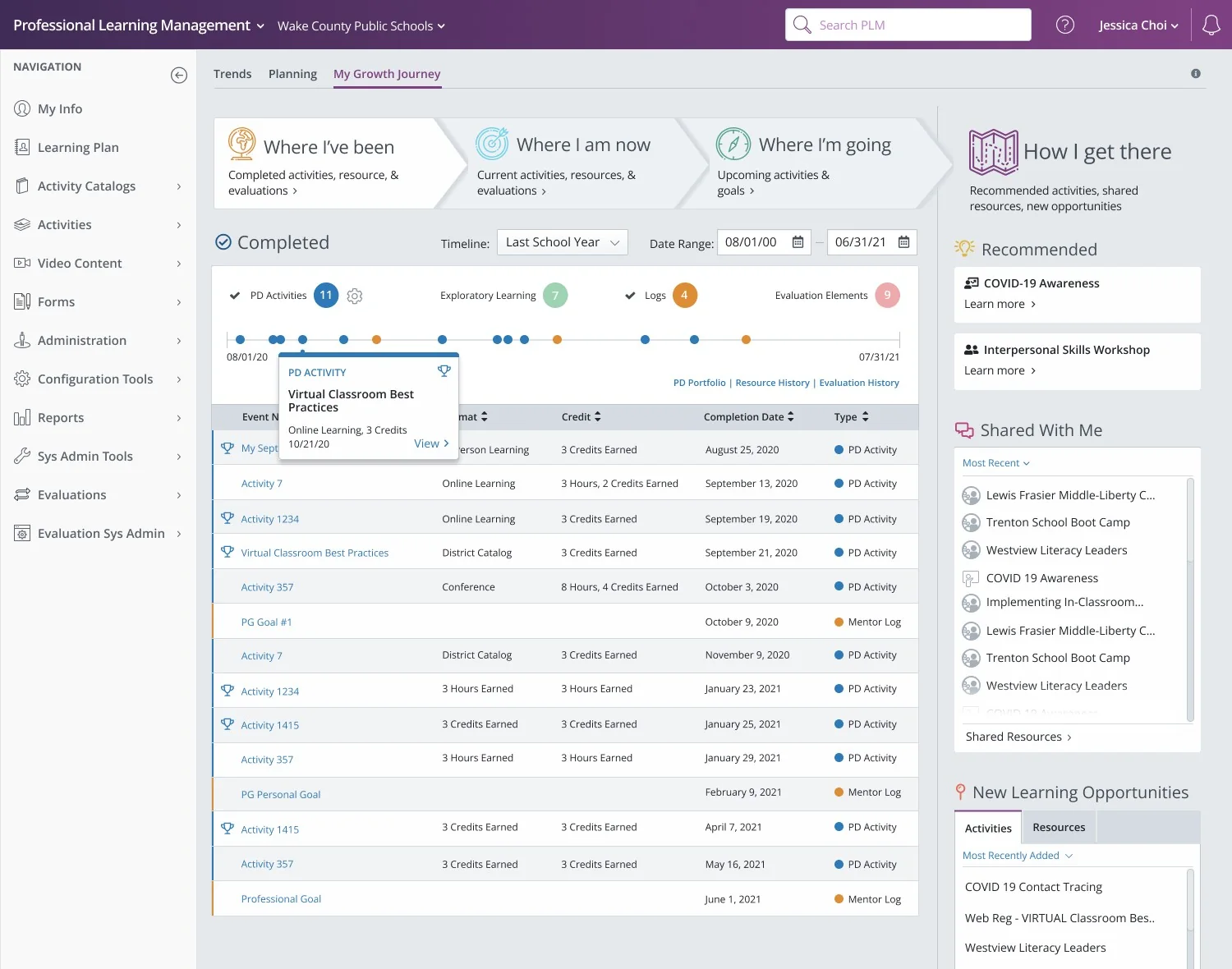1232x969 pixels.
Task: Click the trophy icon in PD Activity popup
Action: tap(444, 371)
